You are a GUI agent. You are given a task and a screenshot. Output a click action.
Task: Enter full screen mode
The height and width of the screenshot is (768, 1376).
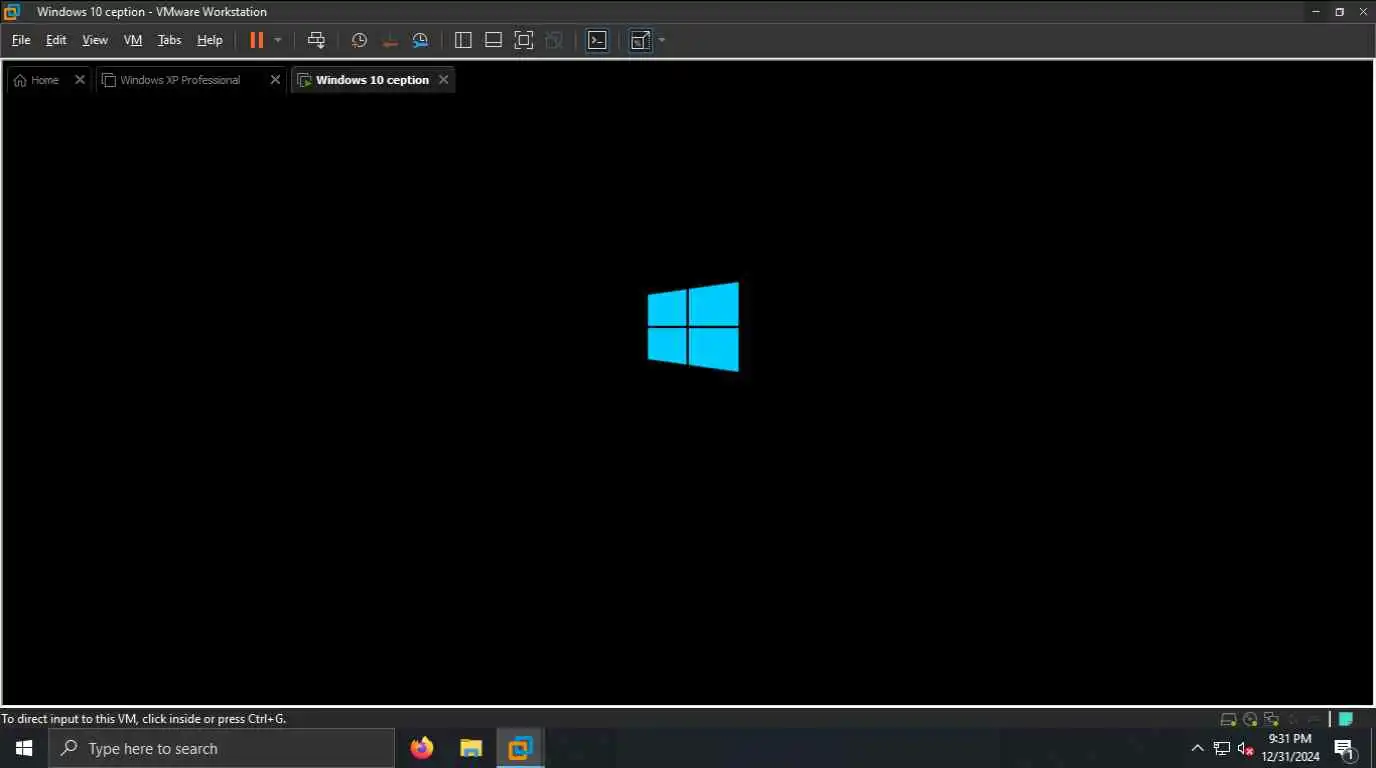[523, 40]
